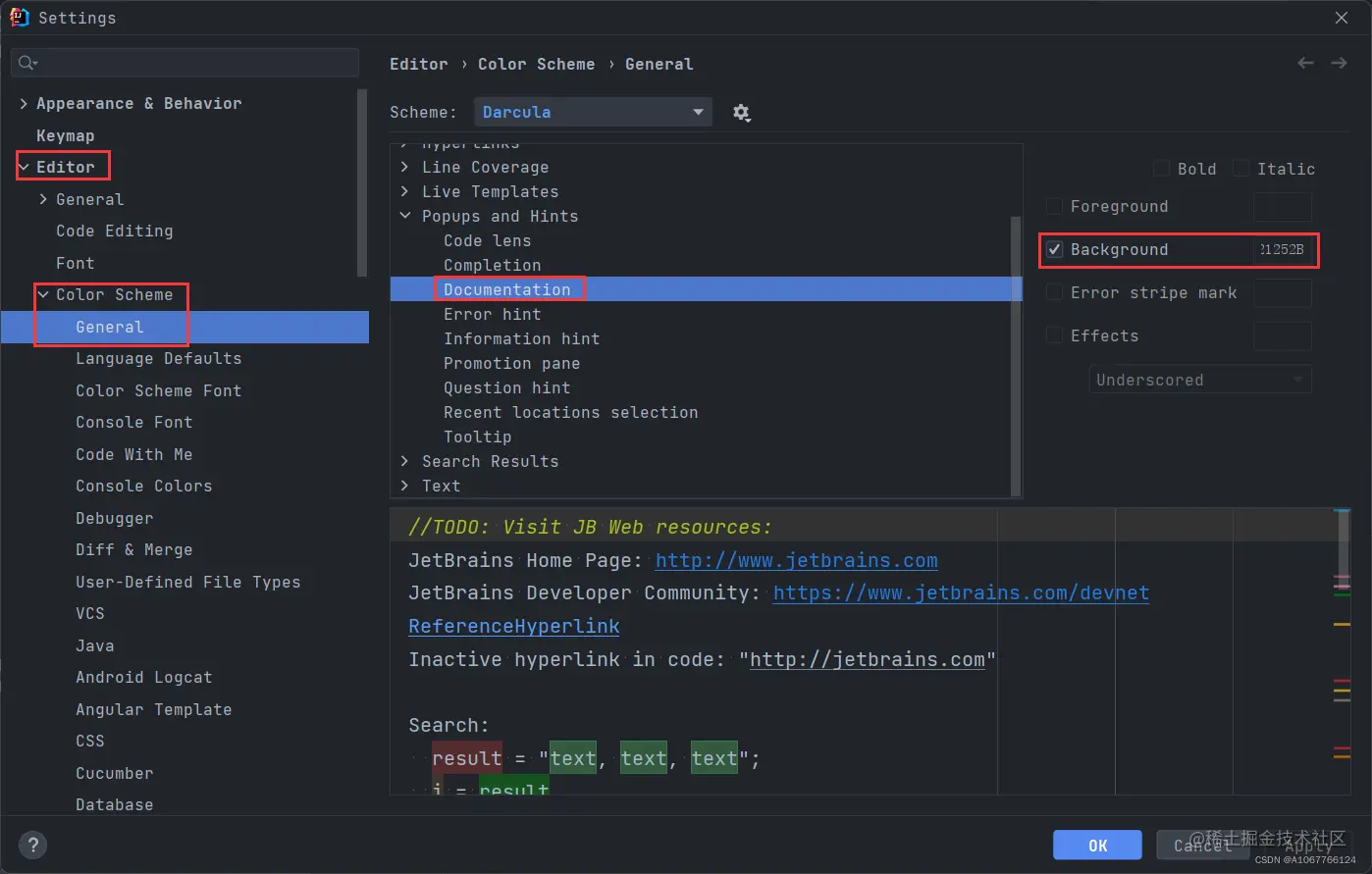This screenshot has width=1372, height=874.
Task: Open Debugger color settings
Action: (x=115, y=518)
